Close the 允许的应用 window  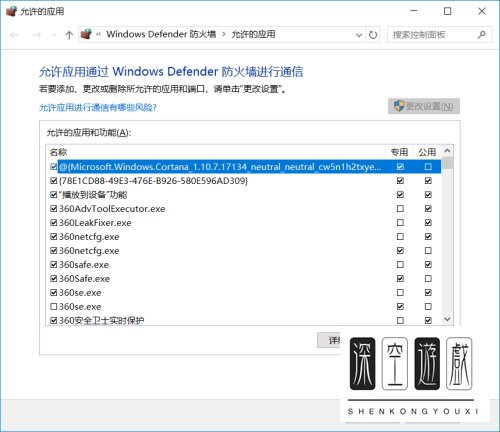tap(482, 11)
